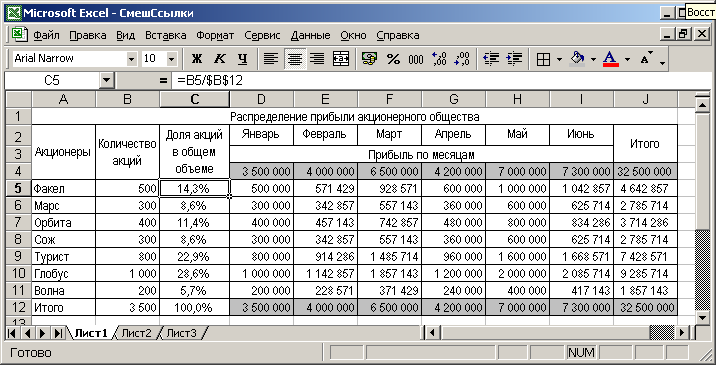Go to last sheet tab button
716x365 pixels.
pos(58,333)
